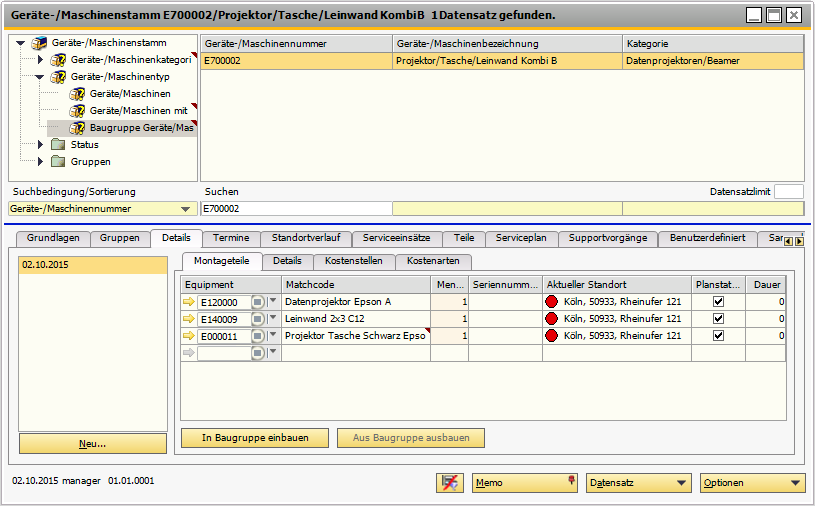Open the Details sub-tab beside Montageteile
815x506 pixels.
point(287,261)
